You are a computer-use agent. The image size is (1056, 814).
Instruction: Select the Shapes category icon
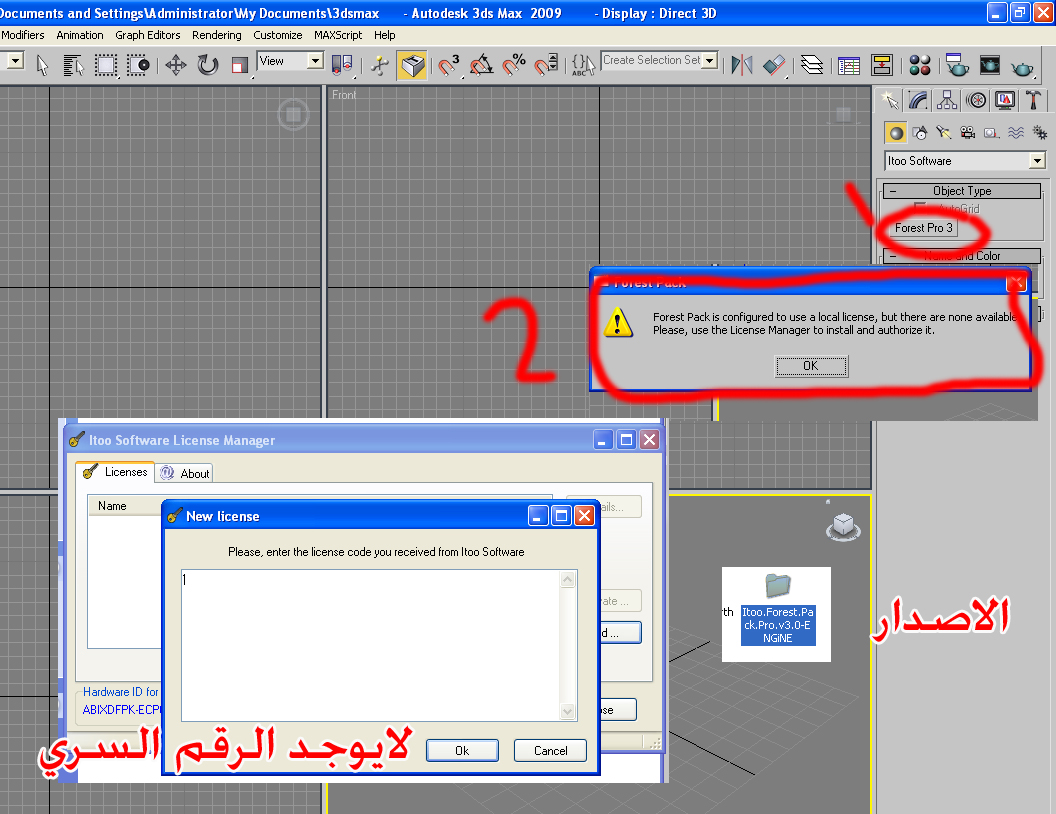(x=920, y=133)
